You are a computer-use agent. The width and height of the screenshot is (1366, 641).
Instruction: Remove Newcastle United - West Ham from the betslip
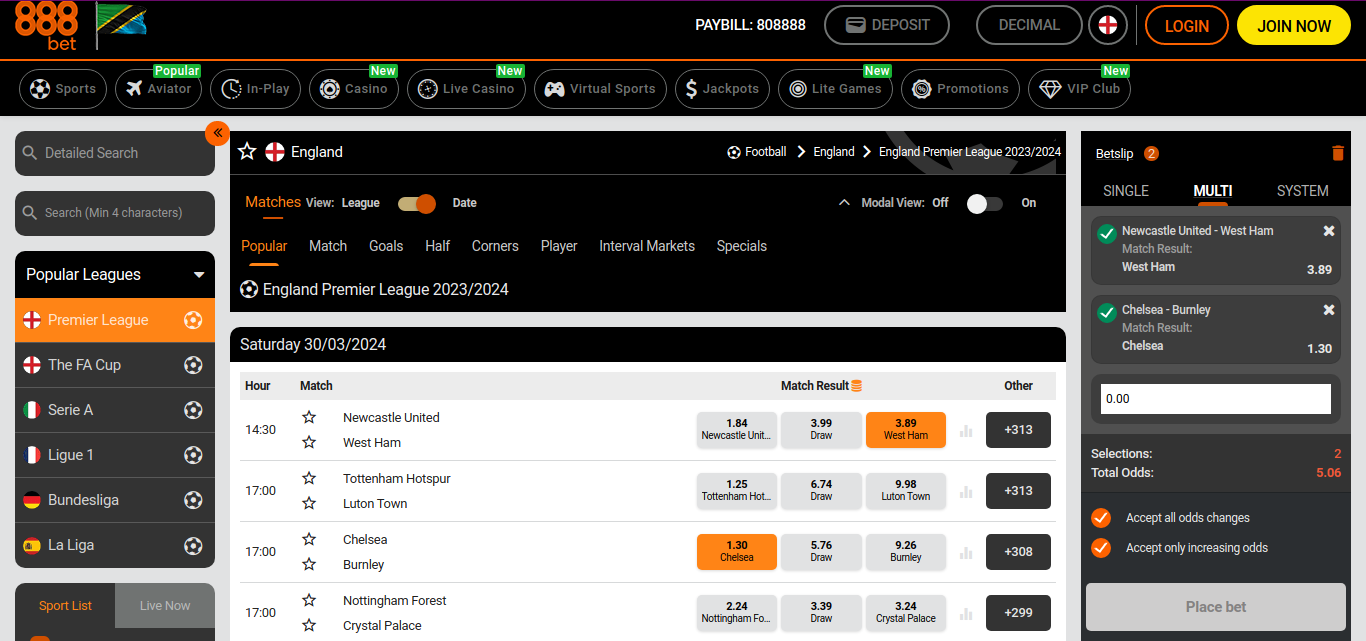(x=1329, y=231)
